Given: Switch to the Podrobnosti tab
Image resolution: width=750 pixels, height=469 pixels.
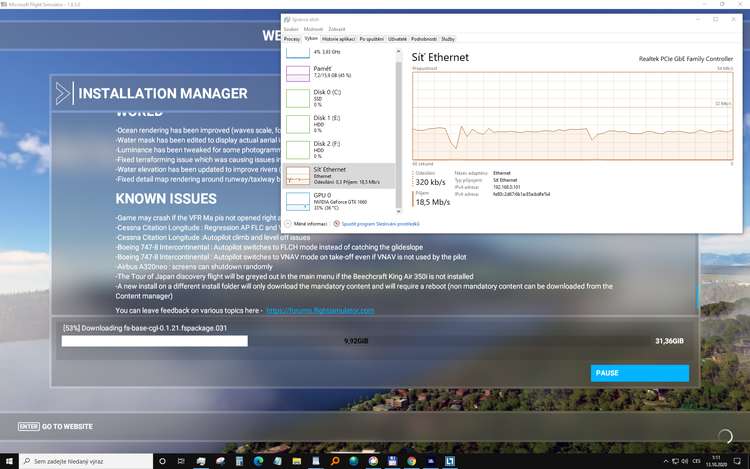Looking at the screenshot, I should coord(424,39).
